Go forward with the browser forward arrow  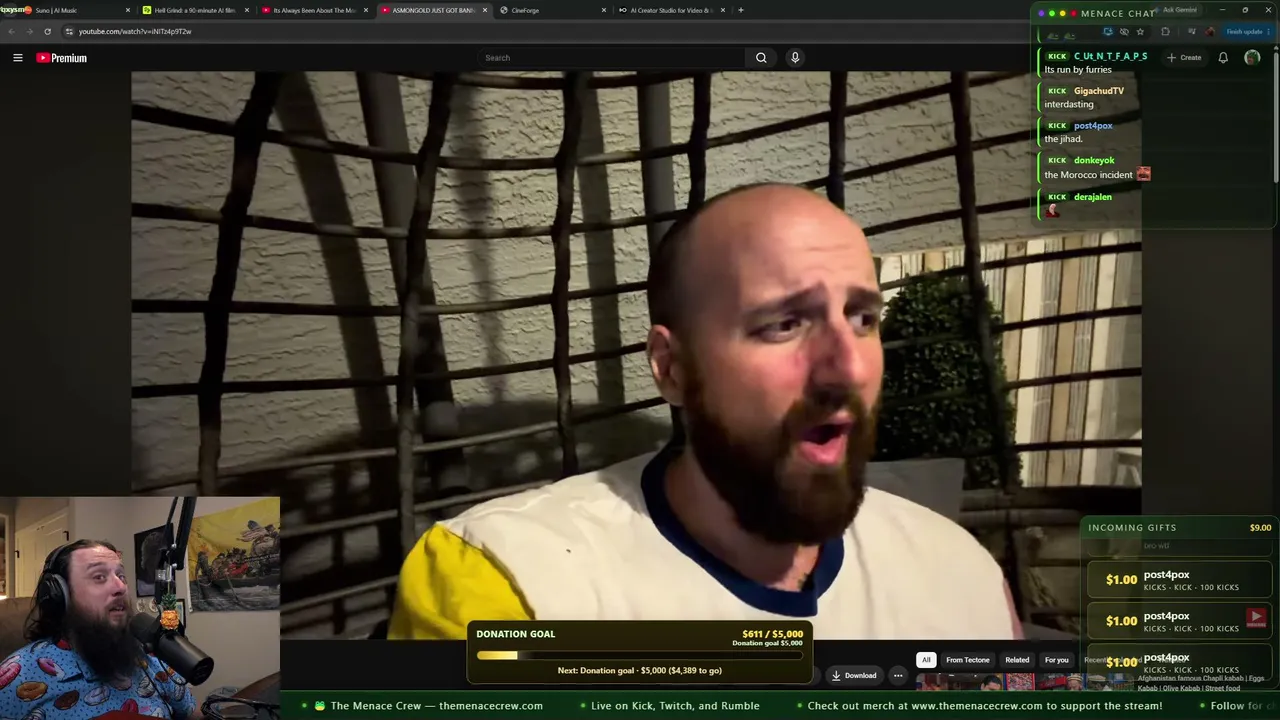(29, 31)
